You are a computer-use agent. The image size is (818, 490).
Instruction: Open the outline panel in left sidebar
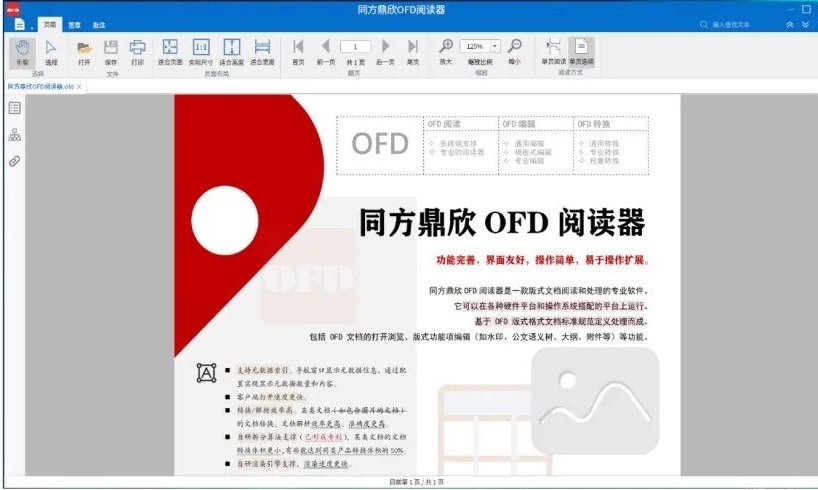coord(15,108)
